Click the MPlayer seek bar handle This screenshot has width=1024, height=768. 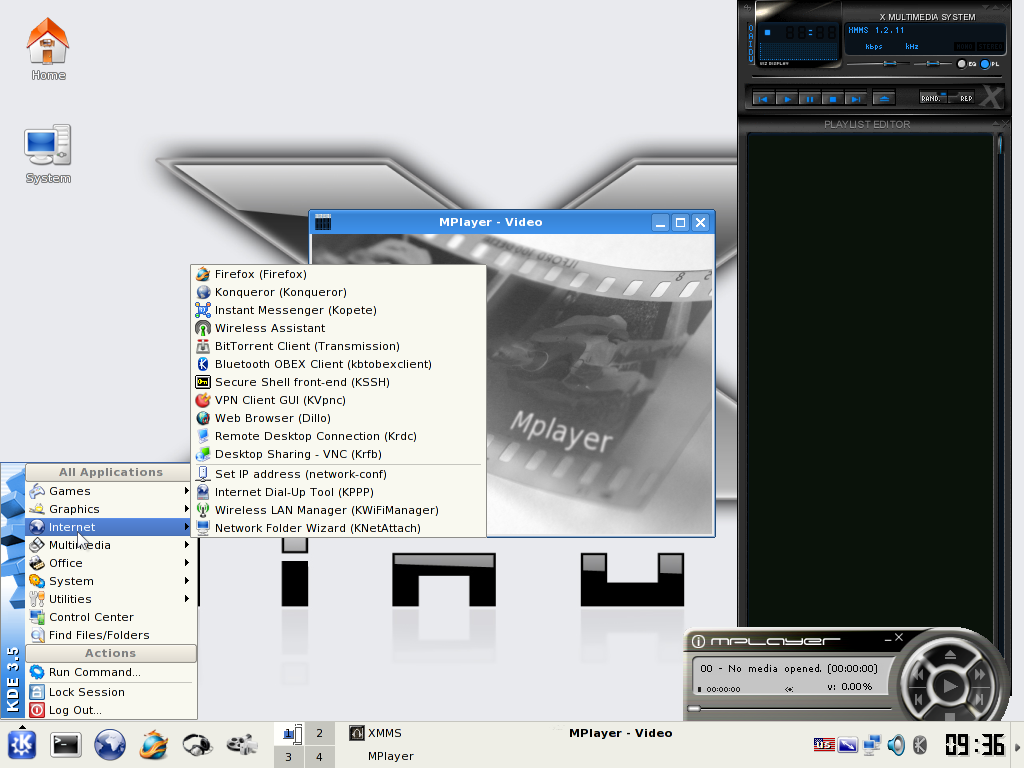click(x=694, y=708)
